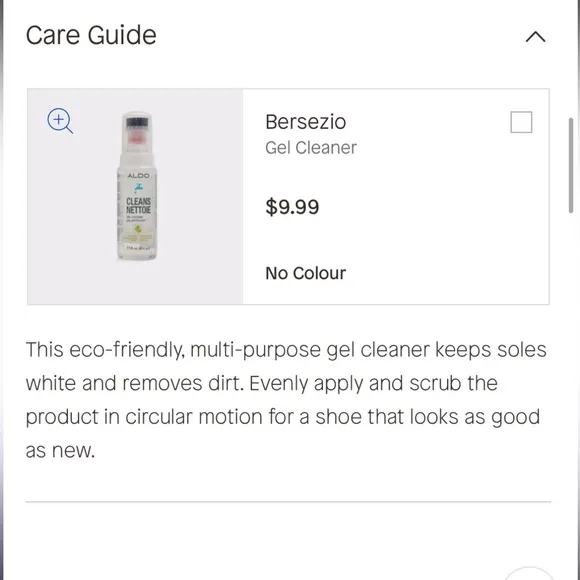Click the $9.99 price
Viewport: 580px width, 580px height.
coord(292,207)
